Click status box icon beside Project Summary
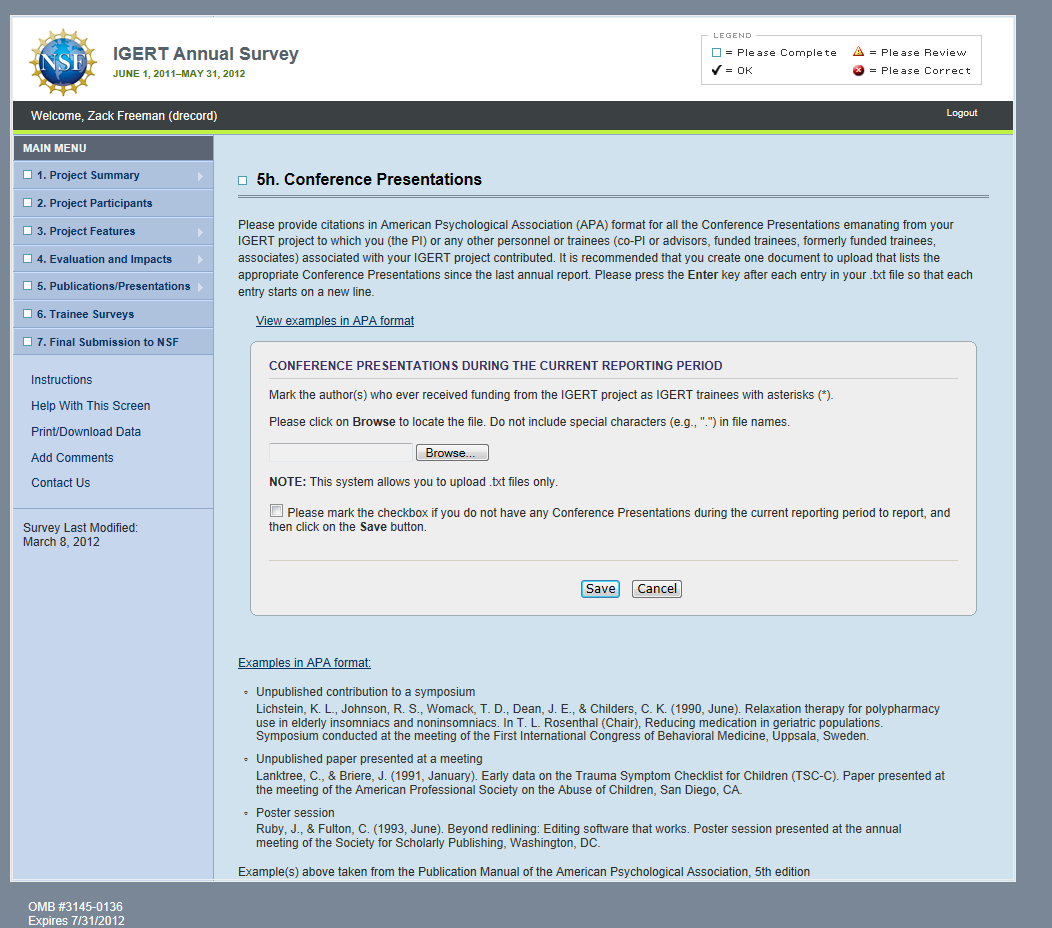 [x=28, y=176]
